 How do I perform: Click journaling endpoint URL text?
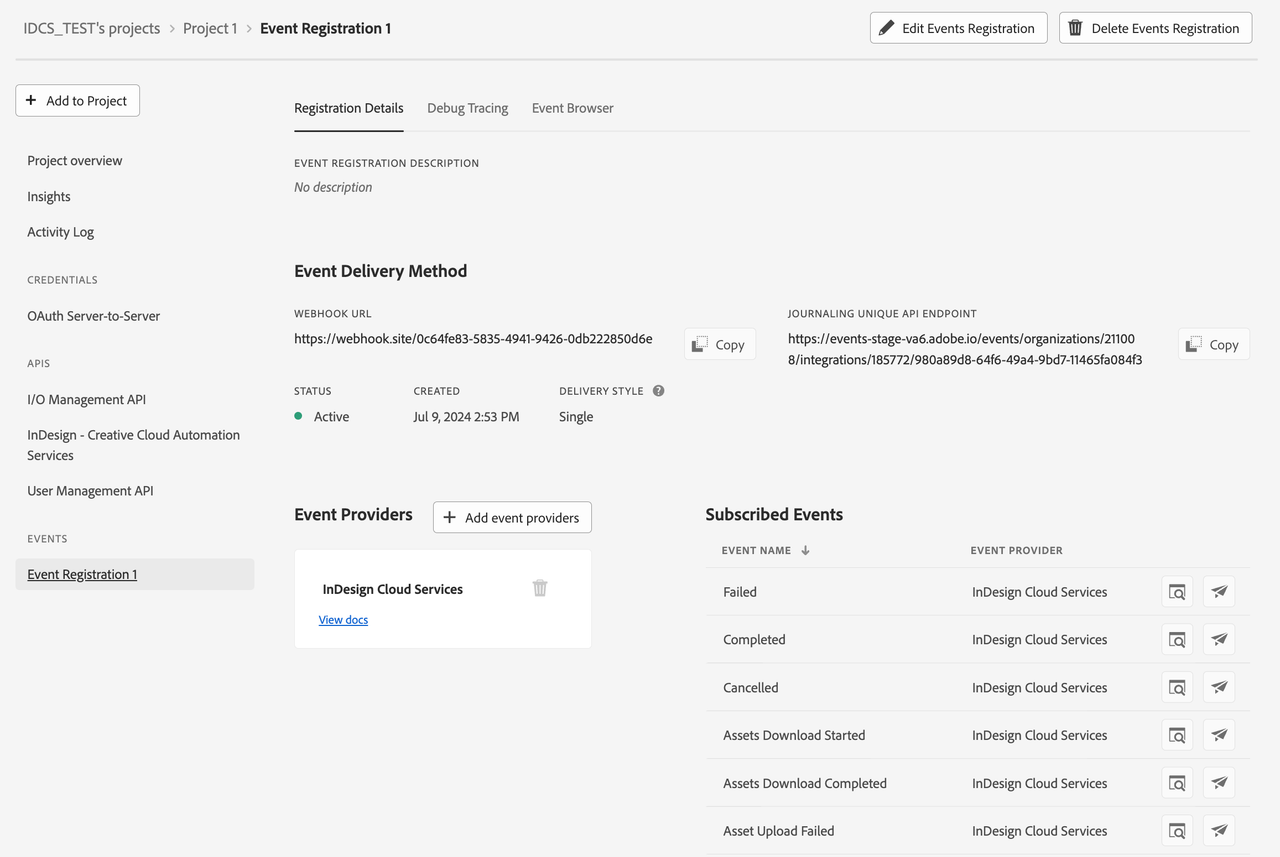point(965,349)
